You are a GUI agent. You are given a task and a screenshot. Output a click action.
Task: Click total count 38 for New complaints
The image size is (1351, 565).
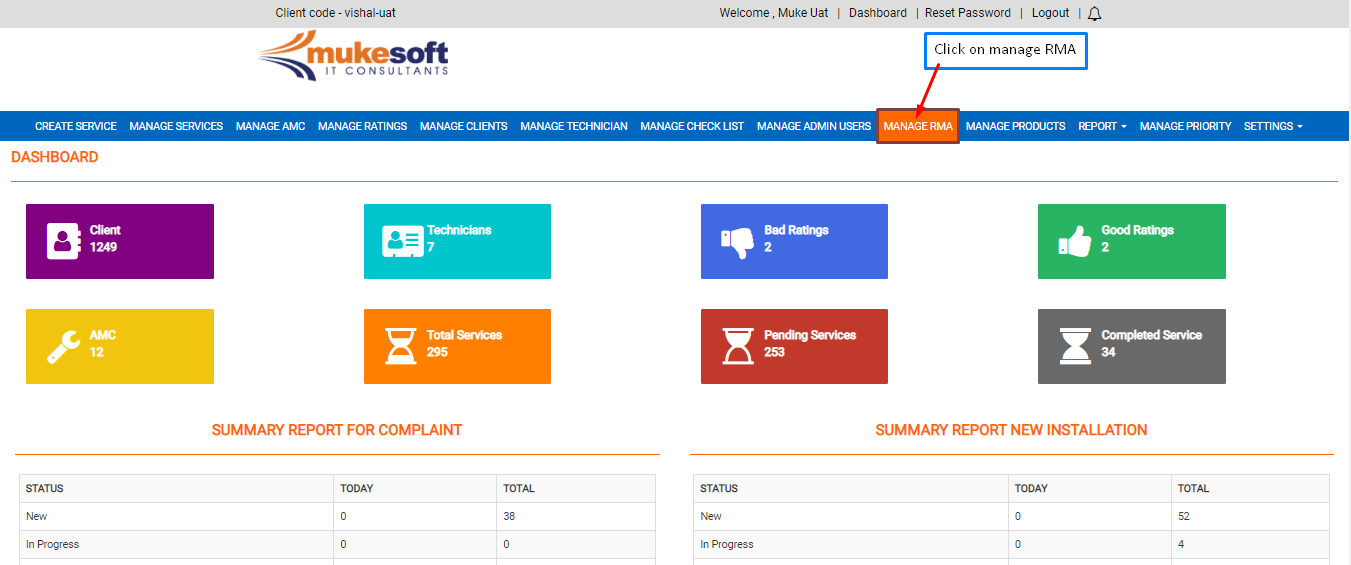click(x=508, y=517)
